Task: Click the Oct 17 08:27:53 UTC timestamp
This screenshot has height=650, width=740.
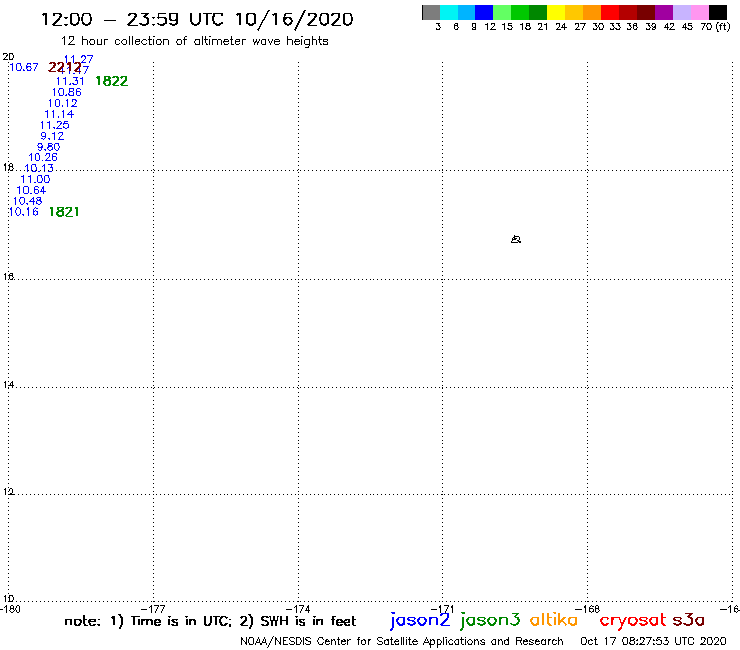Action: click(x=653, y=641)
